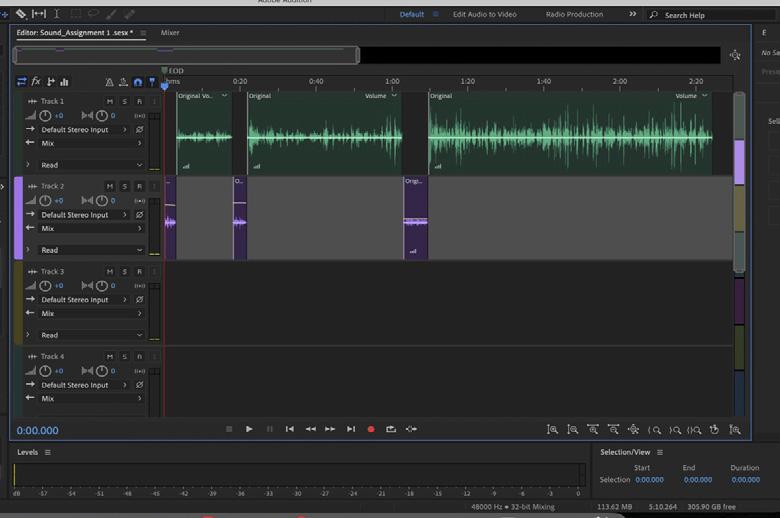
Task: Toggle loop playback in transport bar
Action: (391, 429)
